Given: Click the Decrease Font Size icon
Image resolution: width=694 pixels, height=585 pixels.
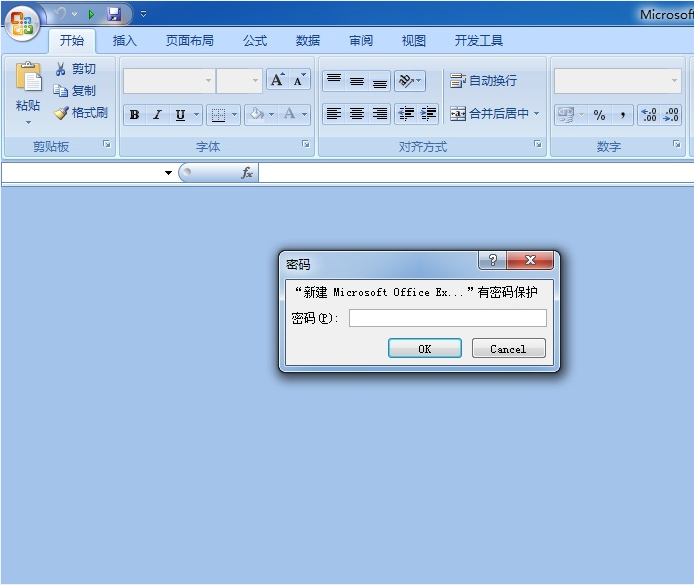Looking at the screenshot, I should 300,80.
